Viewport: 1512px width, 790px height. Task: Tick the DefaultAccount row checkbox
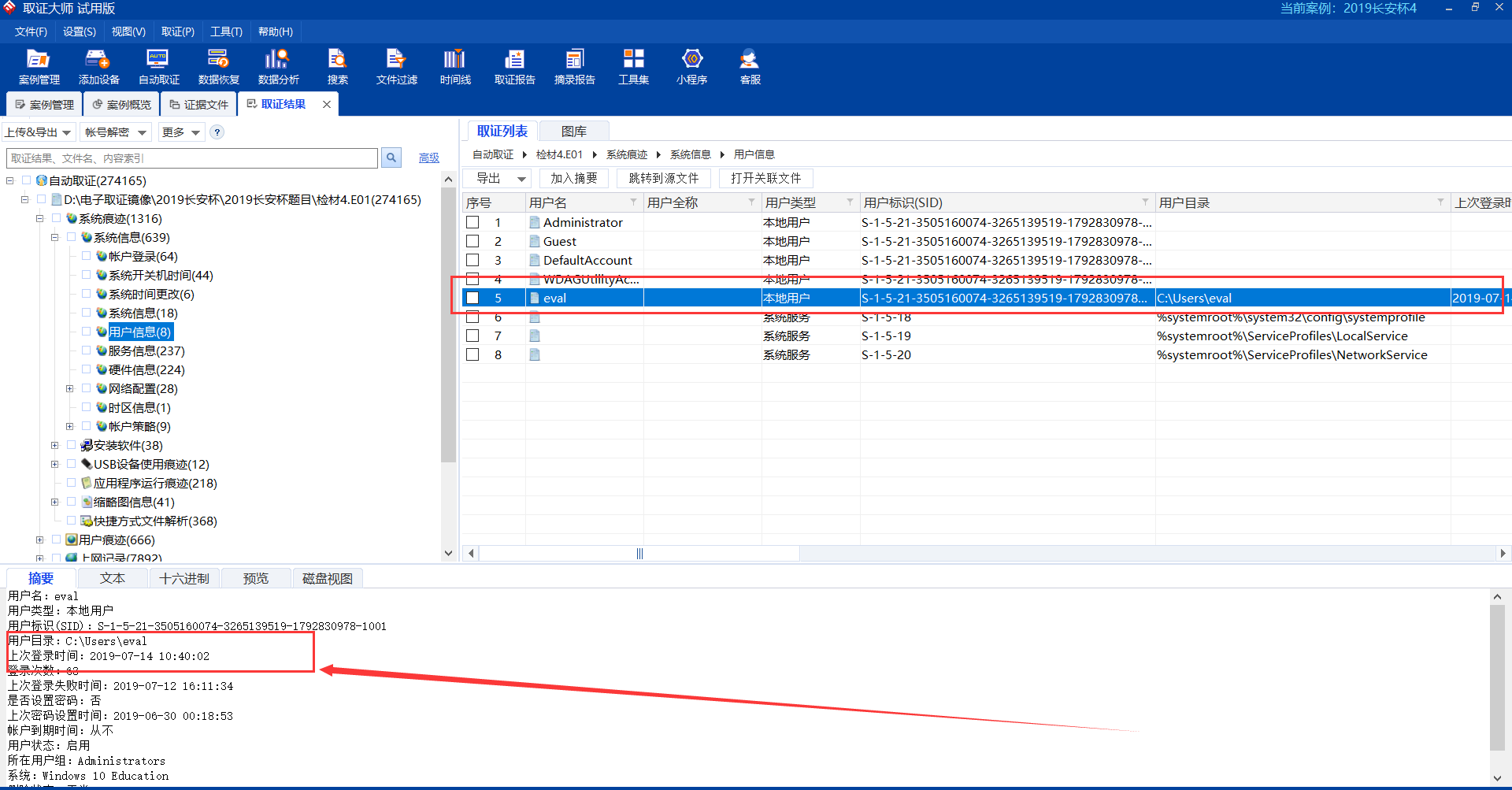tap(472, 260)
